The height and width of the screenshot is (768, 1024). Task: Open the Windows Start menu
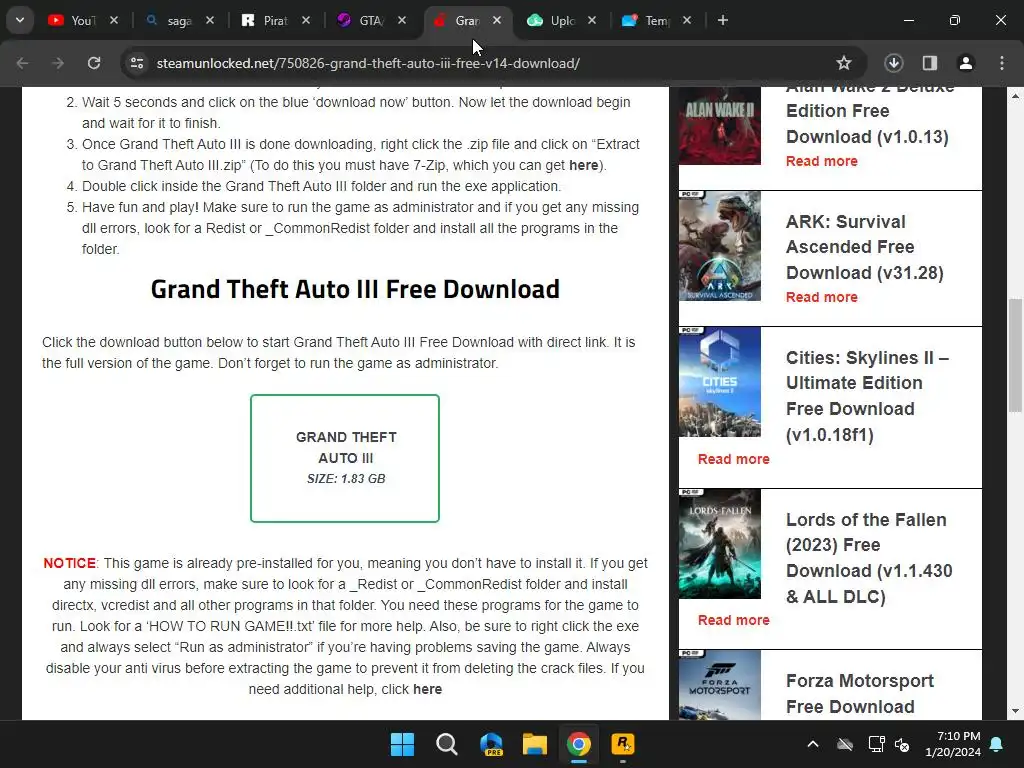click(x=402, y=744)
